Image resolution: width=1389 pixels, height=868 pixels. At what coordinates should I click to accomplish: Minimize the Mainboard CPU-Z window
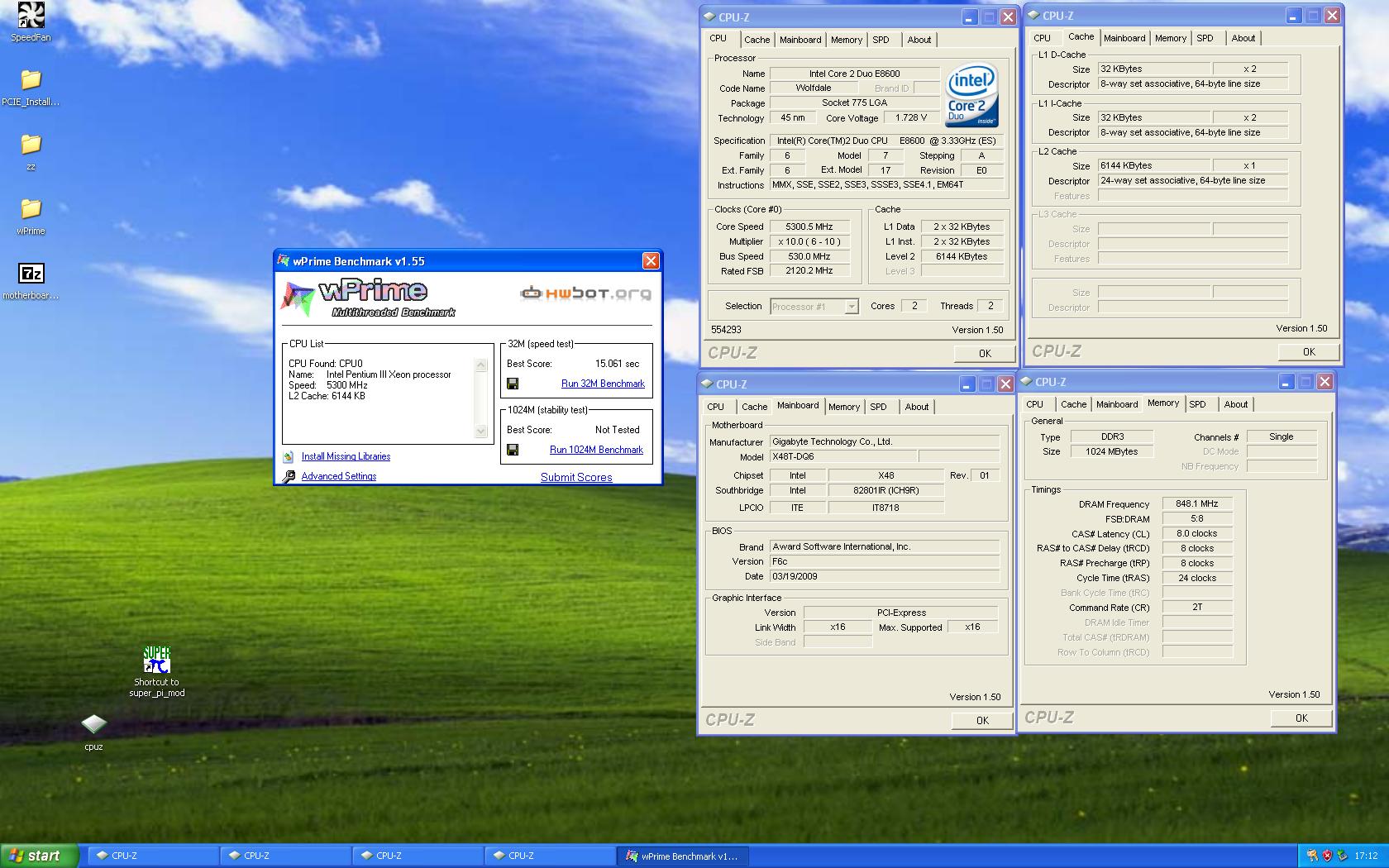[968, 384]
